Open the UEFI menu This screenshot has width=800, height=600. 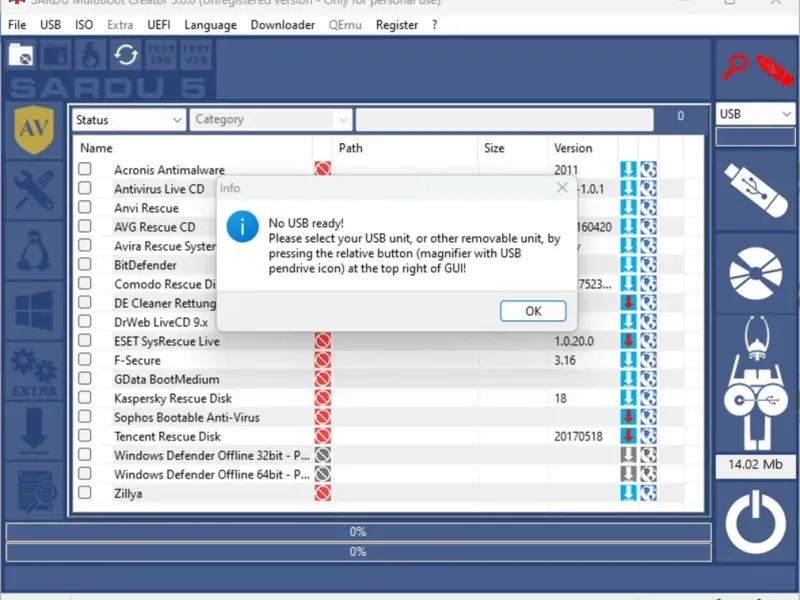[159, 25]
